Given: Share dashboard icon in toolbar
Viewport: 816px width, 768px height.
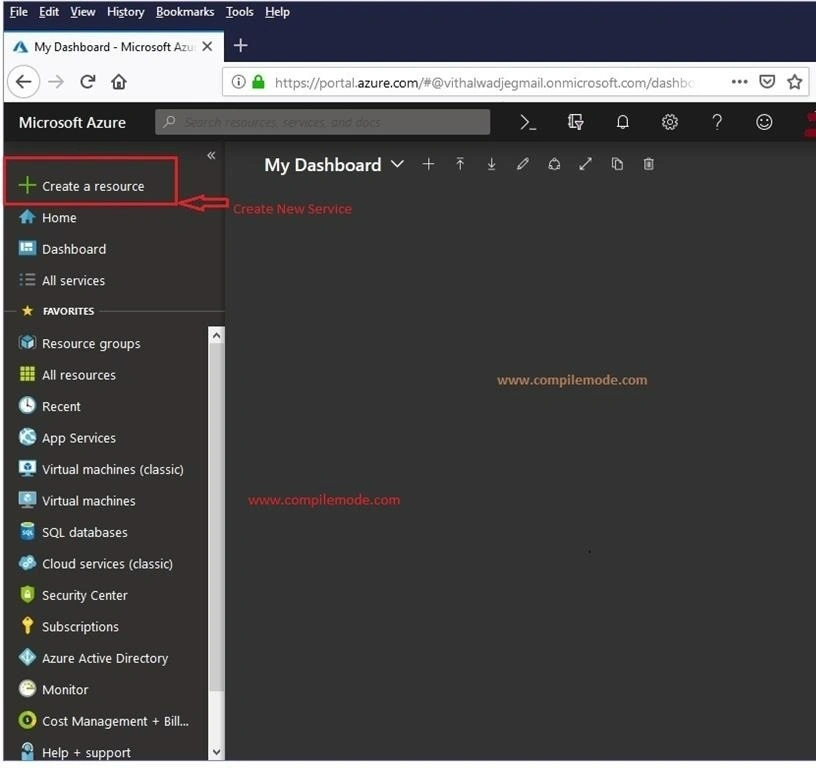Looking at the screenshot, I should (x=554, y=164).
